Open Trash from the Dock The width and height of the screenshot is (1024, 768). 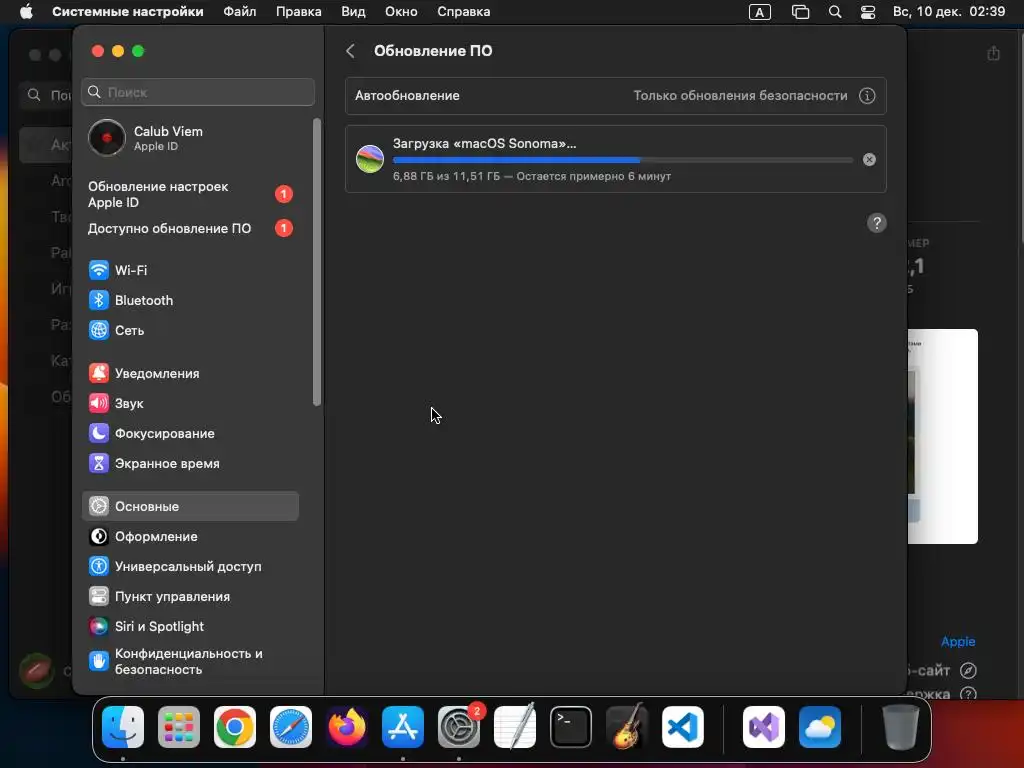click(901, 727)
